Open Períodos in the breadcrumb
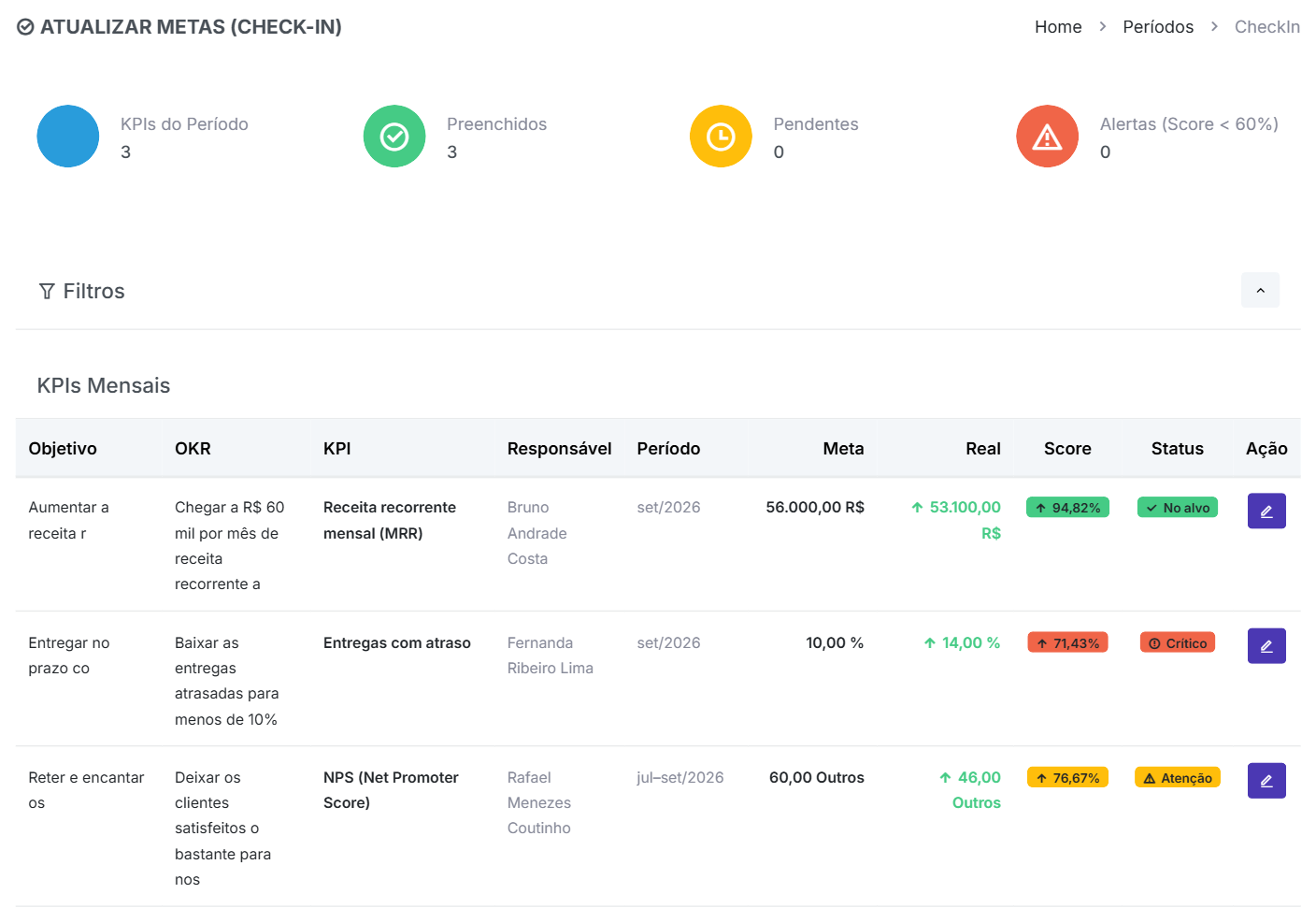Image resolution: width=1316 pixels, height=908 pixels. coord(1158,27)
